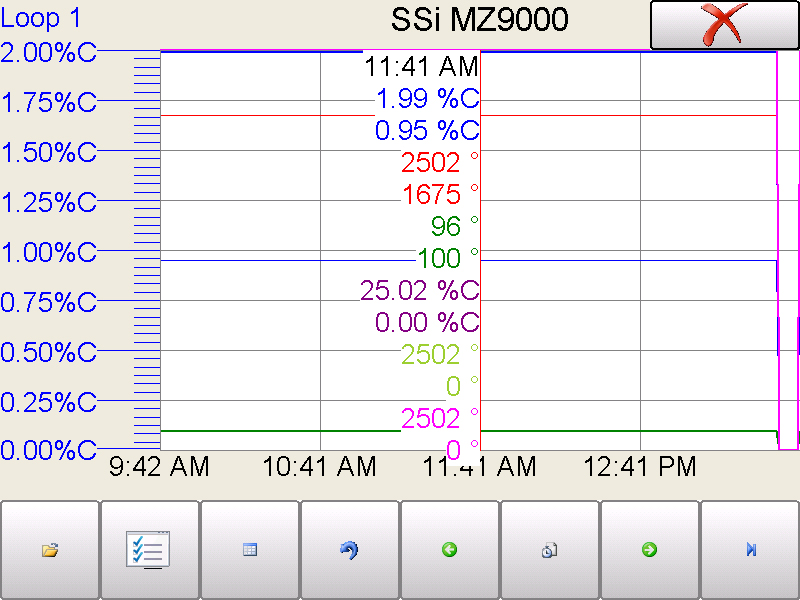Click the open folder icon button
This screenshot has width=800, height=600.
click(x=50, y=550)
